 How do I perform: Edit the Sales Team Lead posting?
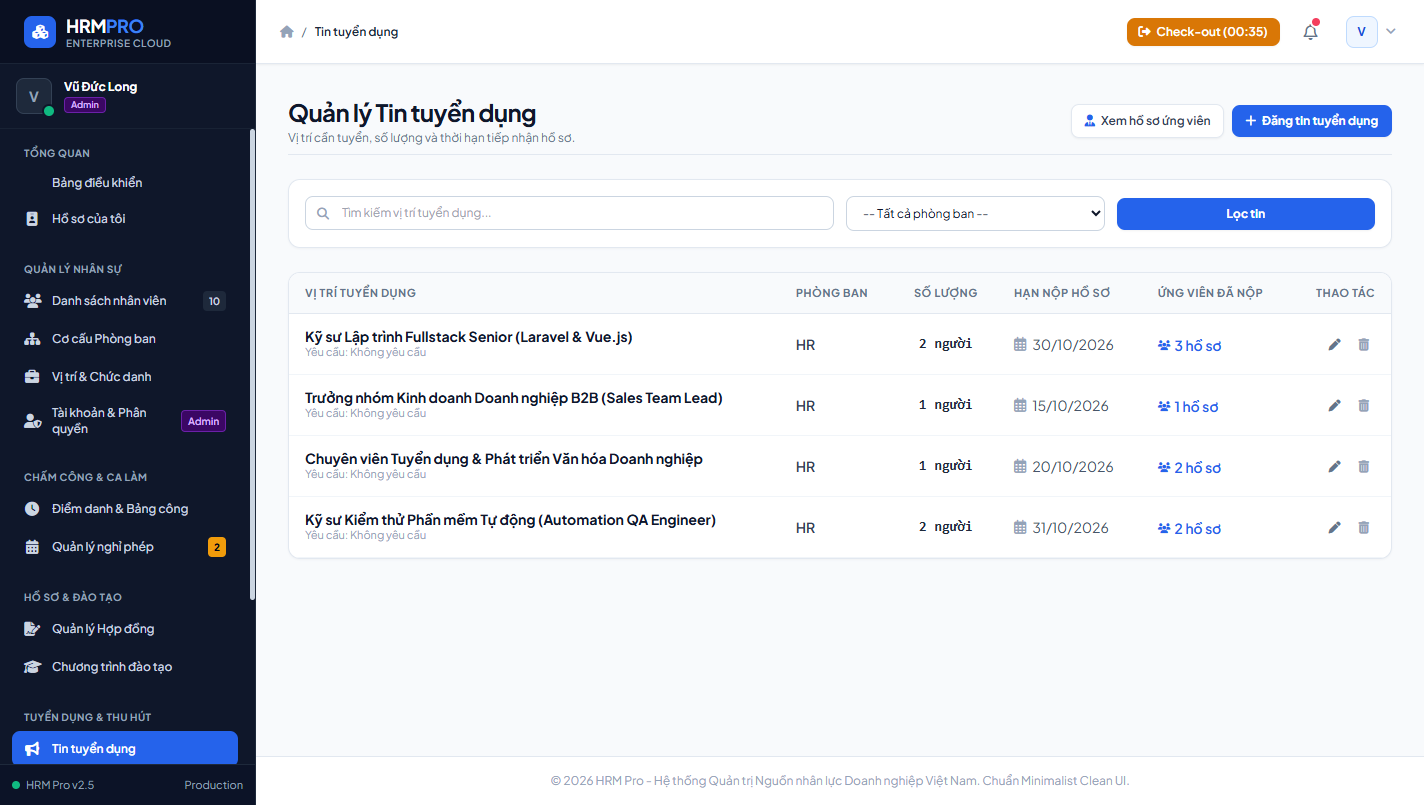(x=1334, y=405)
